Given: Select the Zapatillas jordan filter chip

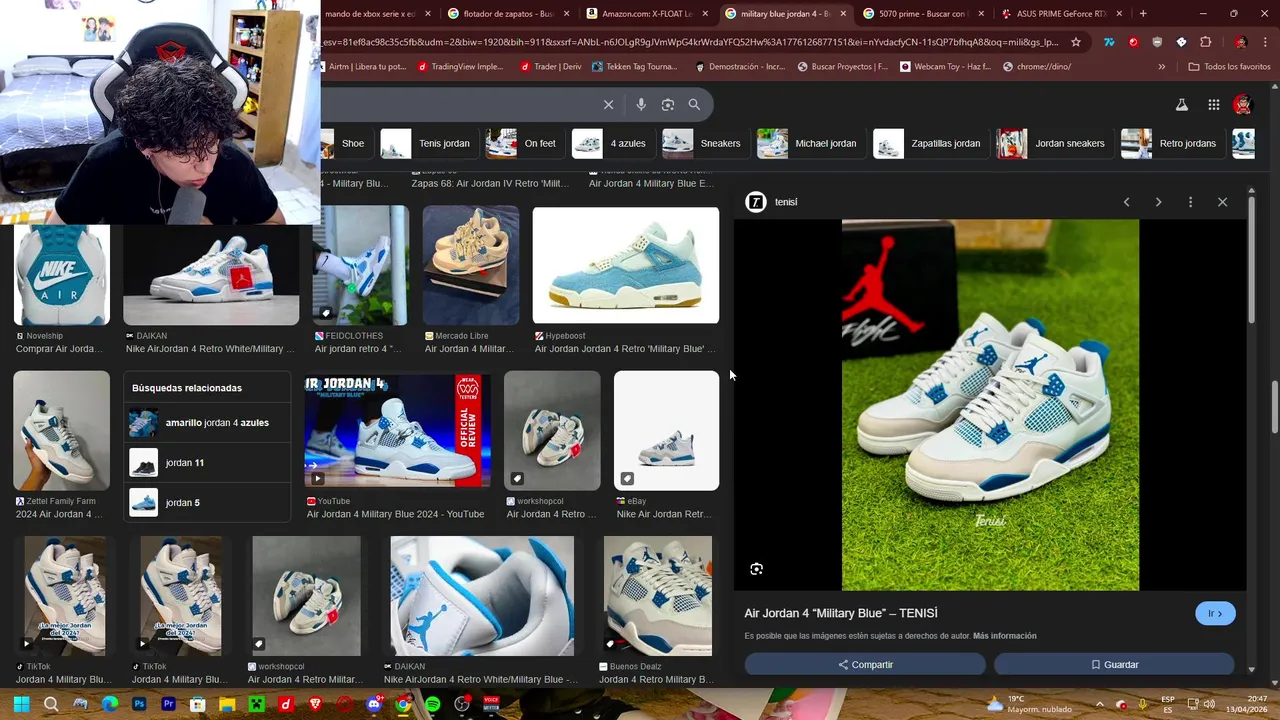Looking at the screenshot, I should point(929,143).
